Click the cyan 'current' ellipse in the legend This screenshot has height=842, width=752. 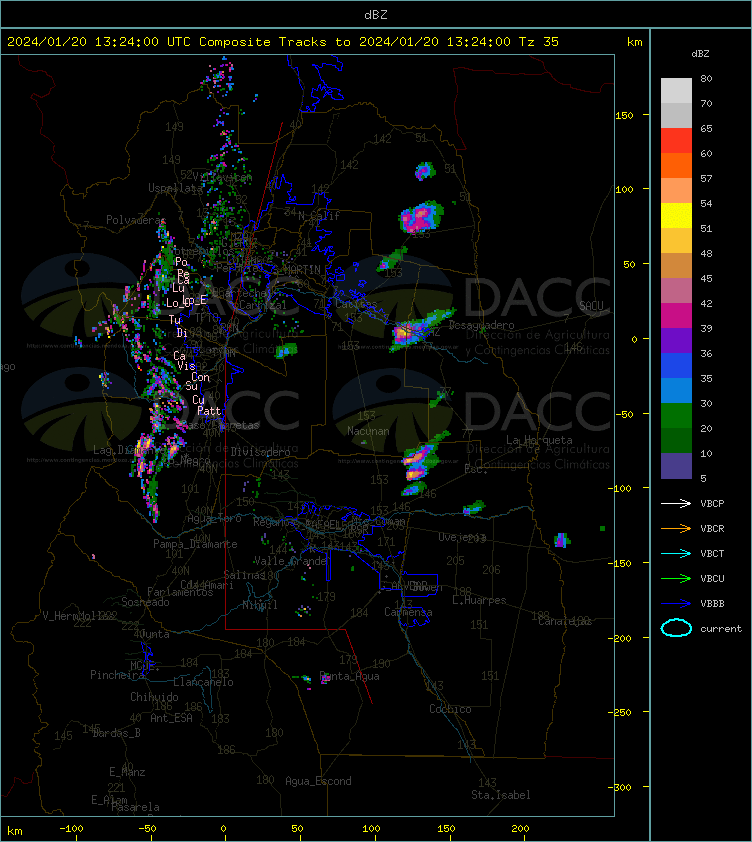tap(676, 628)
